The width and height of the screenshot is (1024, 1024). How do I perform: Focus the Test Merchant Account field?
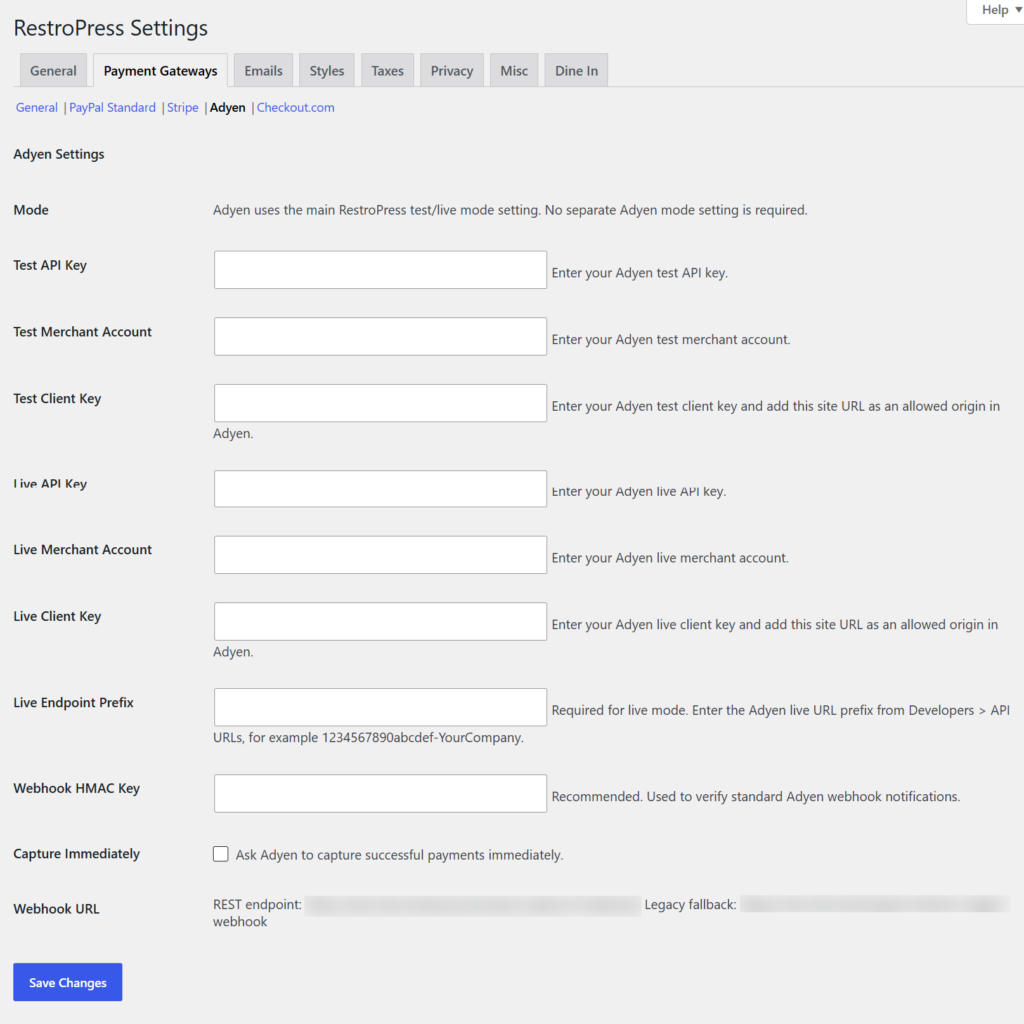point(380,336)
